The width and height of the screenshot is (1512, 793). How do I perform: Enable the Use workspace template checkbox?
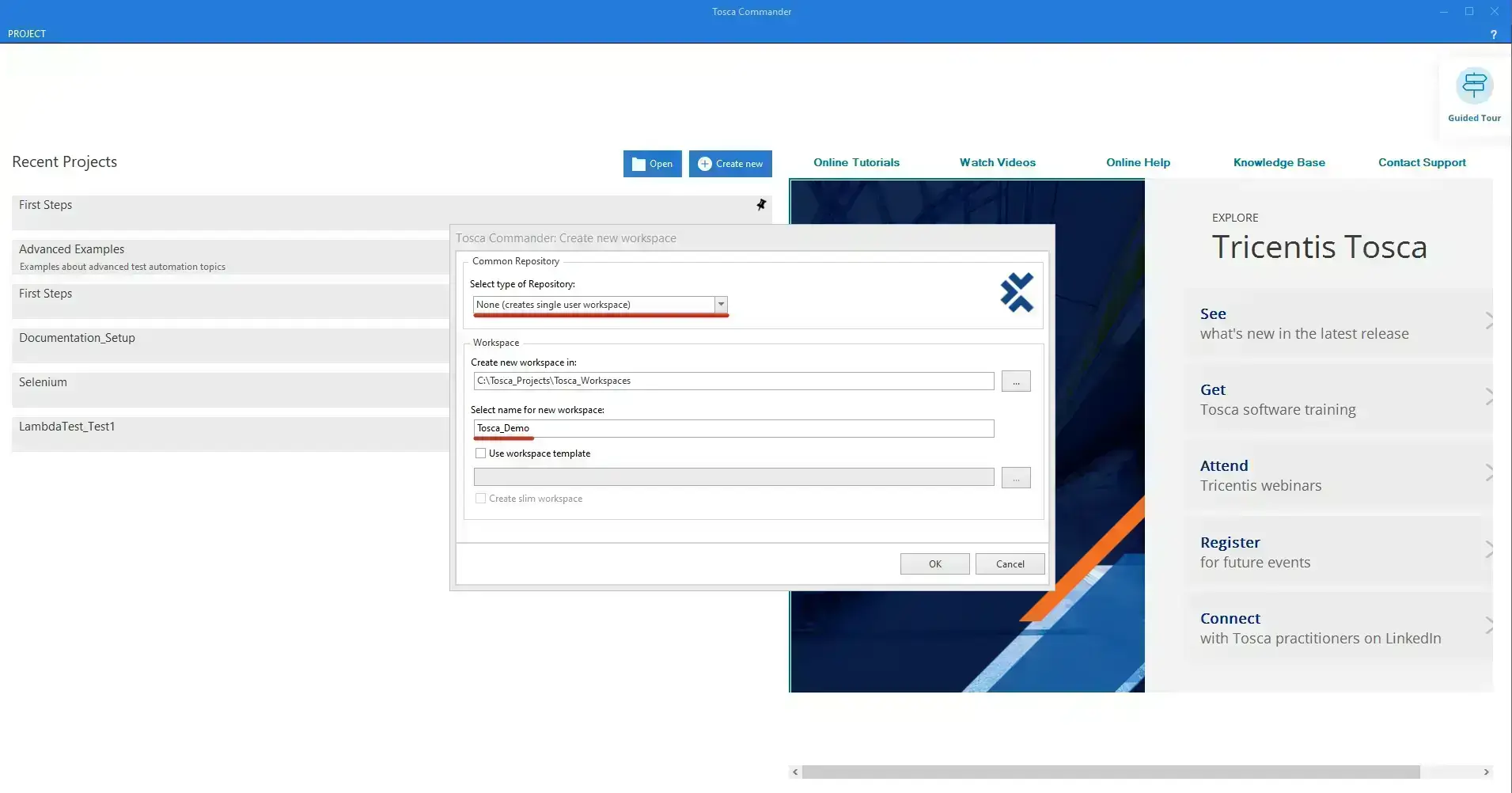click(x=480, y=453)
